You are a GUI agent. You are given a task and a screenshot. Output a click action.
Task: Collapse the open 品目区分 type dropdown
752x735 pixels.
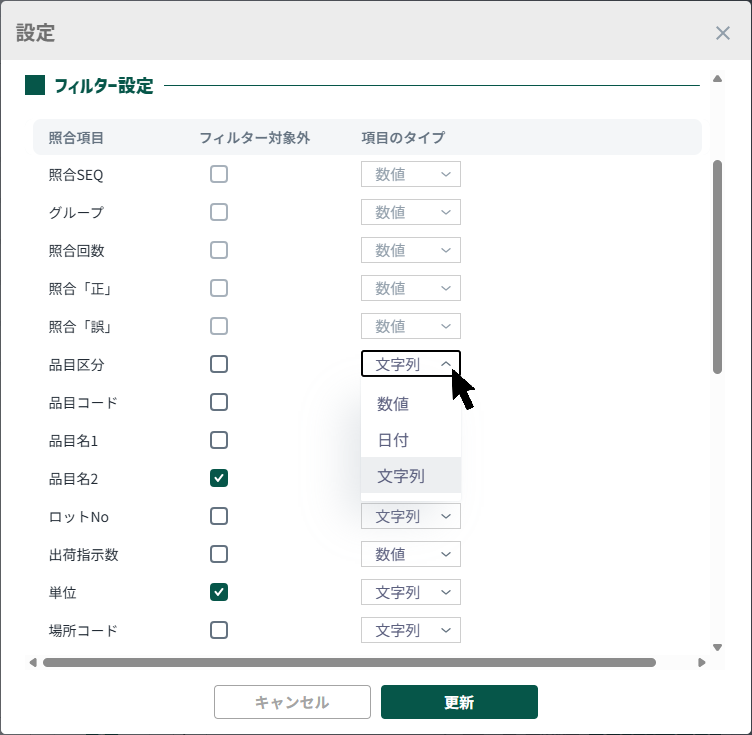click(411, 364)
